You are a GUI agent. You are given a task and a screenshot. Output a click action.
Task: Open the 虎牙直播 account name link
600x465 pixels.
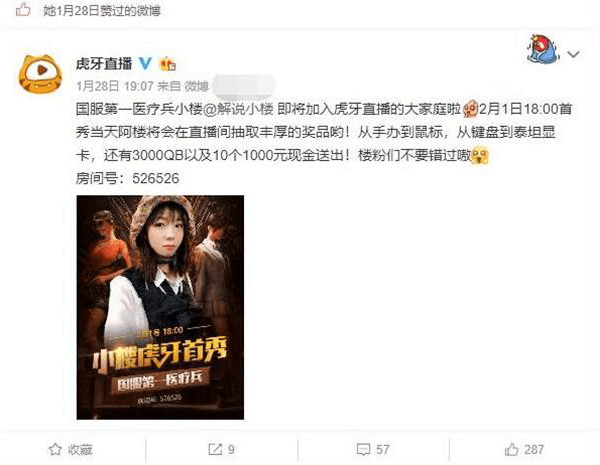104,64
